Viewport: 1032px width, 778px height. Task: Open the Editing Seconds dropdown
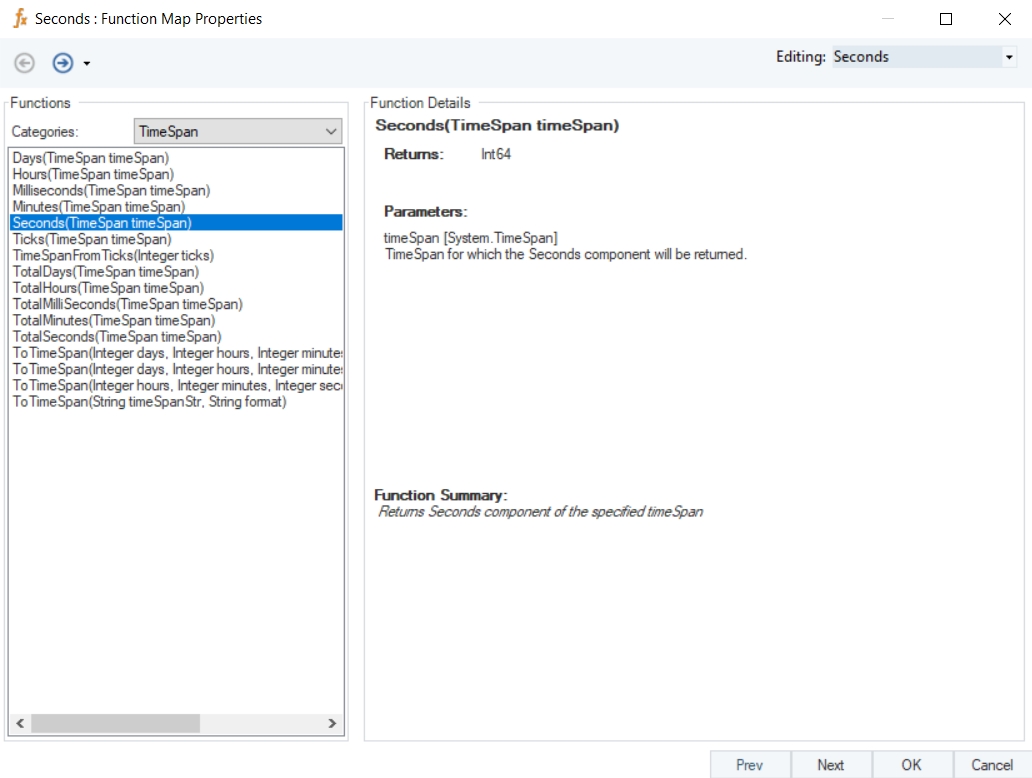point(1008,58)
